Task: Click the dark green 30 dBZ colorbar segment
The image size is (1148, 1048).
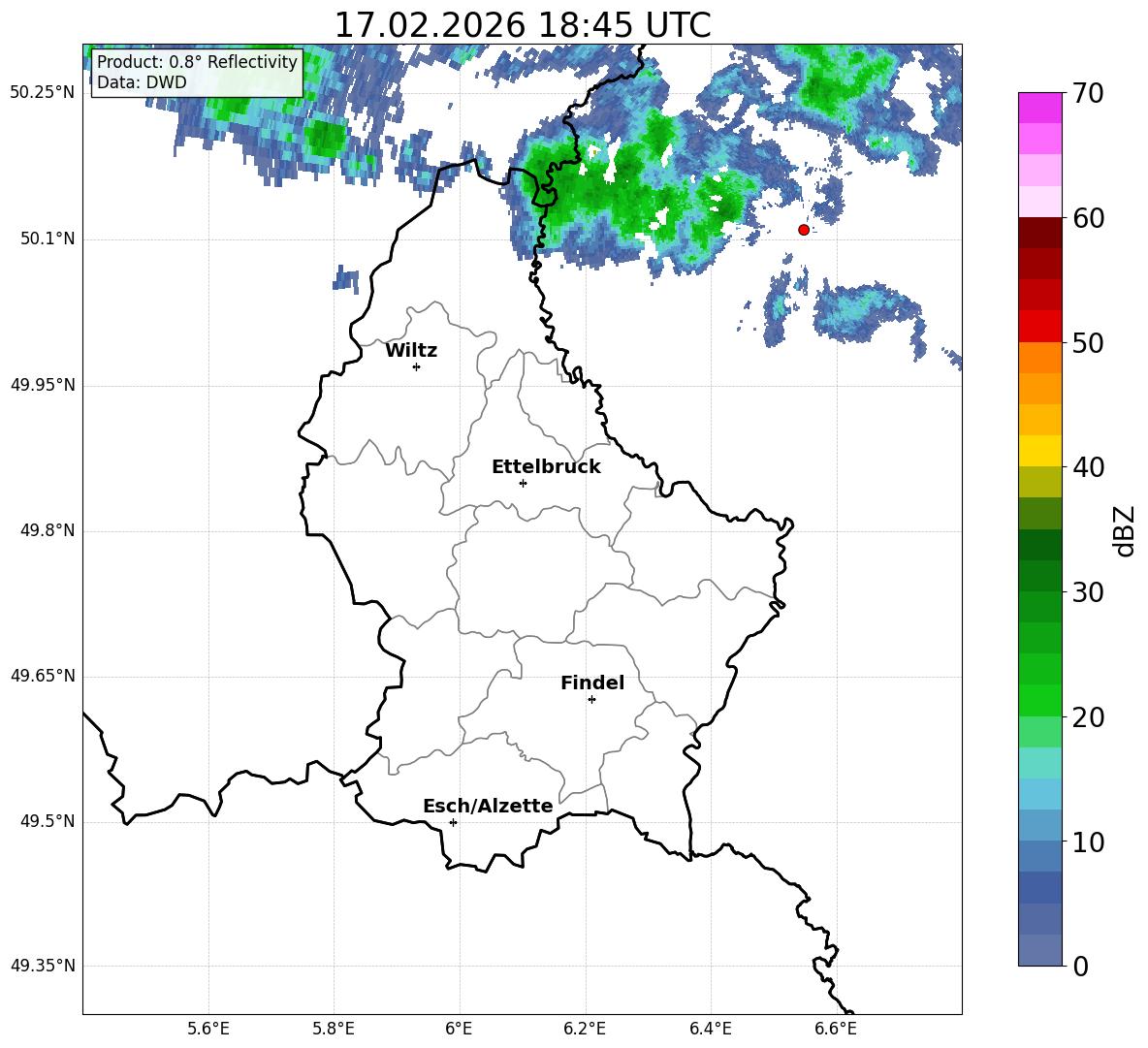Action: click(x=1039, y=576)
